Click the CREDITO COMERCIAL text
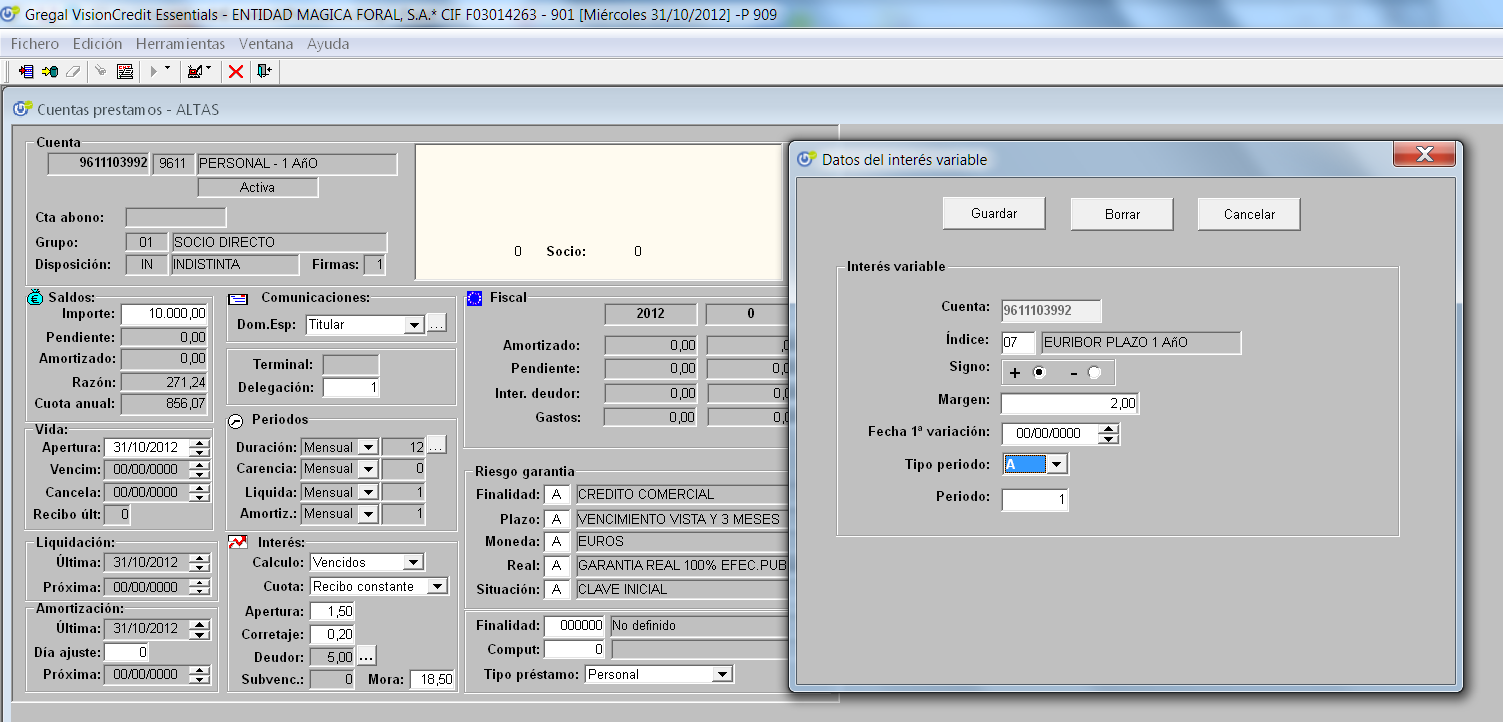 coord(646,494)
